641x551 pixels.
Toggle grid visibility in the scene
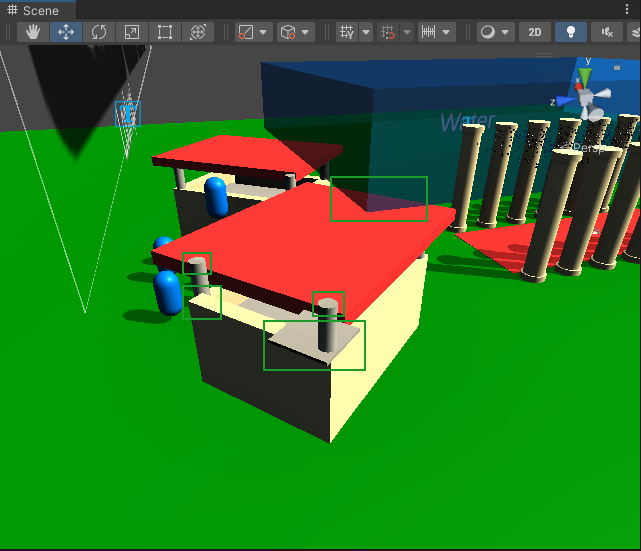348,32
